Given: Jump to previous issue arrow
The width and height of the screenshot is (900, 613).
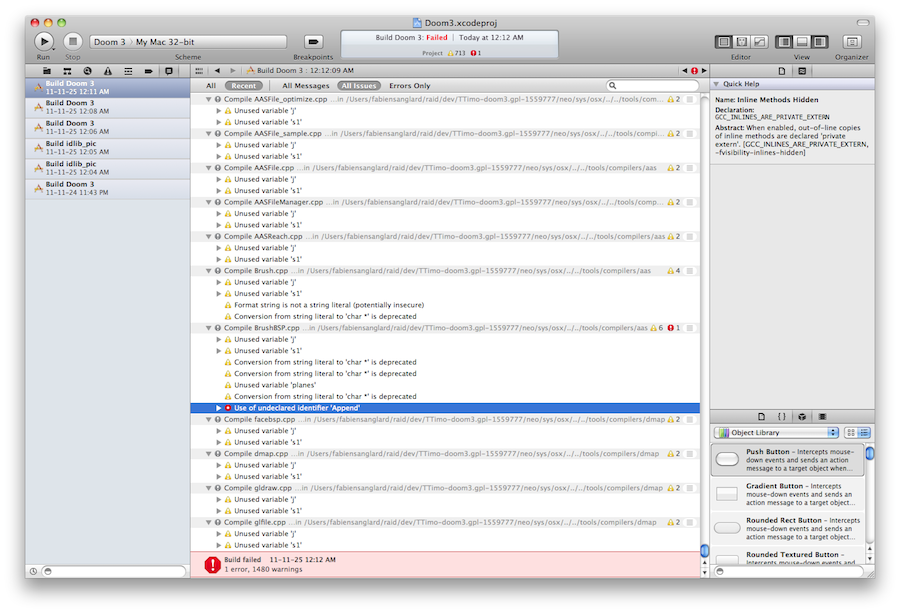Looking at the screenshot, I should 685,71.
